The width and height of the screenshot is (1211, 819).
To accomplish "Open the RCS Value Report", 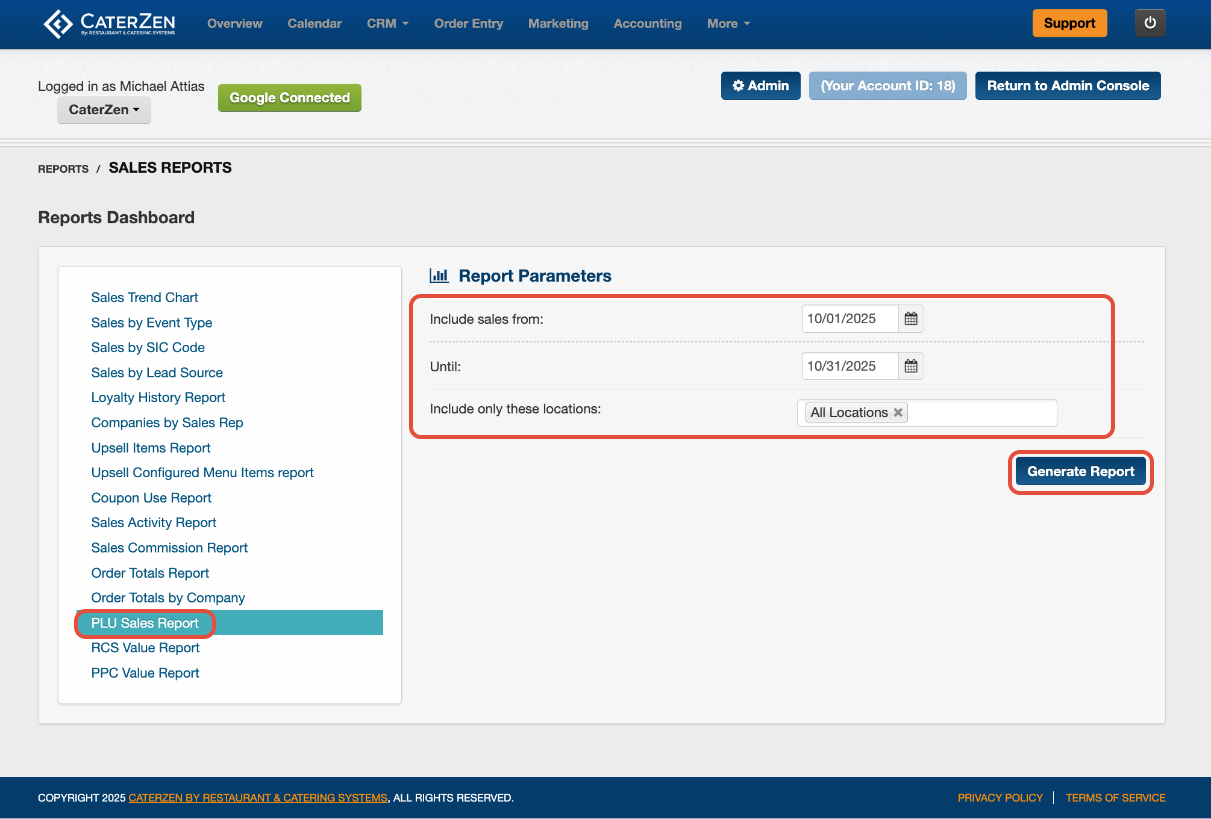I will (146, 648).
